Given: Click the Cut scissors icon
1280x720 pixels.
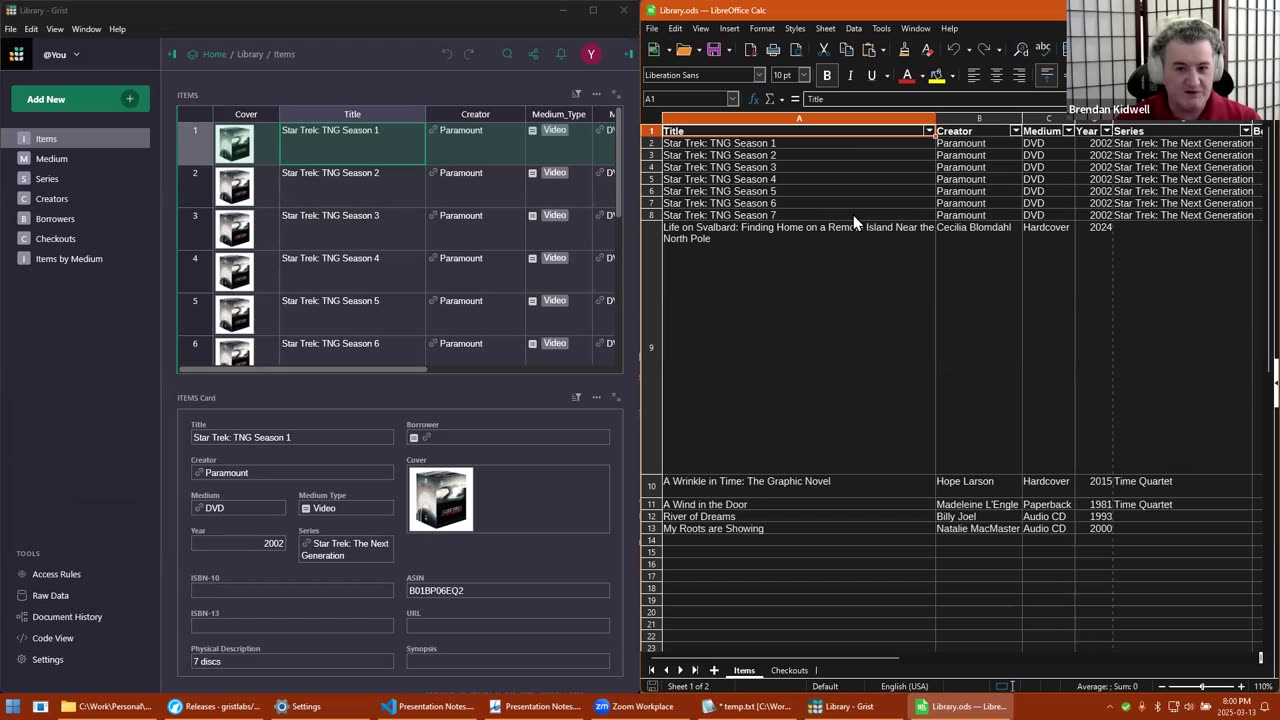Looking at the screenshot, I should [x=824, y=49].
